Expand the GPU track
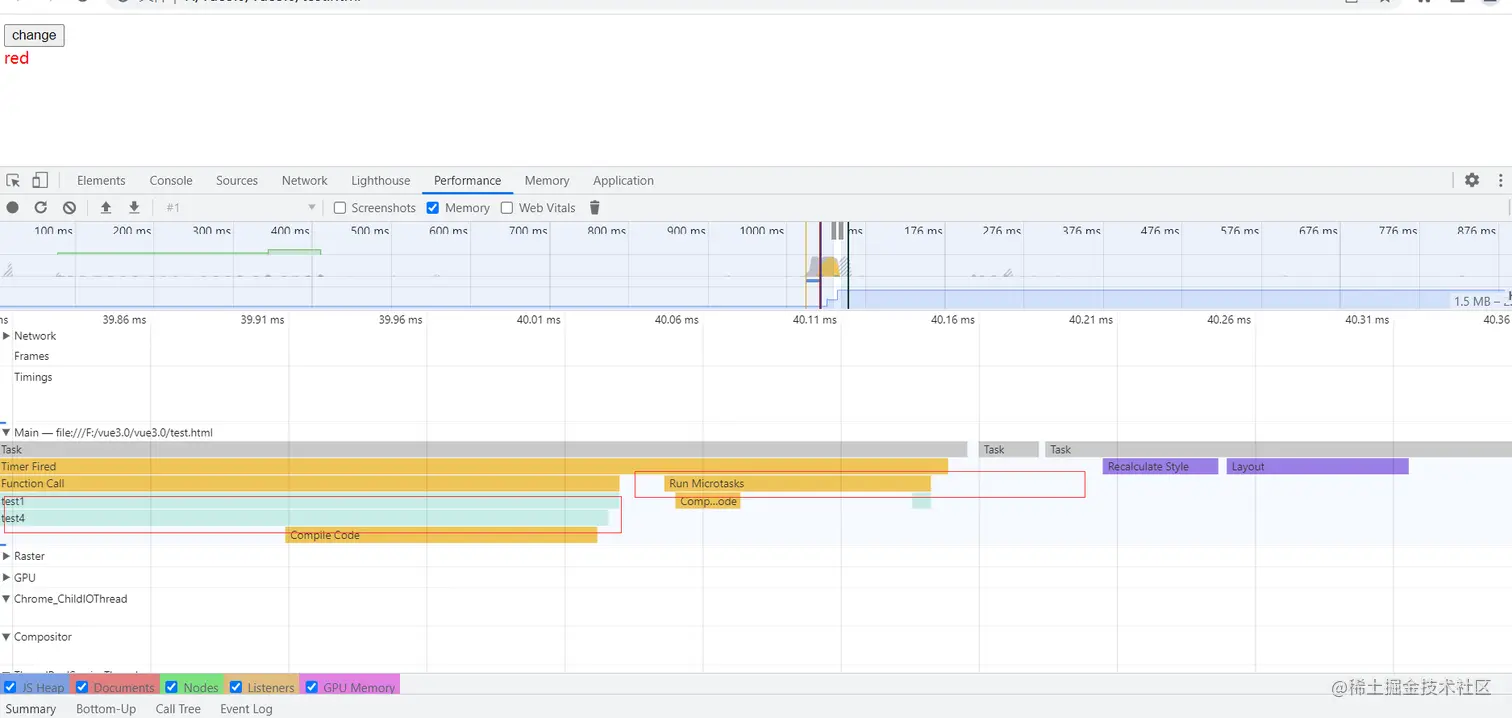Viewport: 1512px width, 718px height. [7, 578]
